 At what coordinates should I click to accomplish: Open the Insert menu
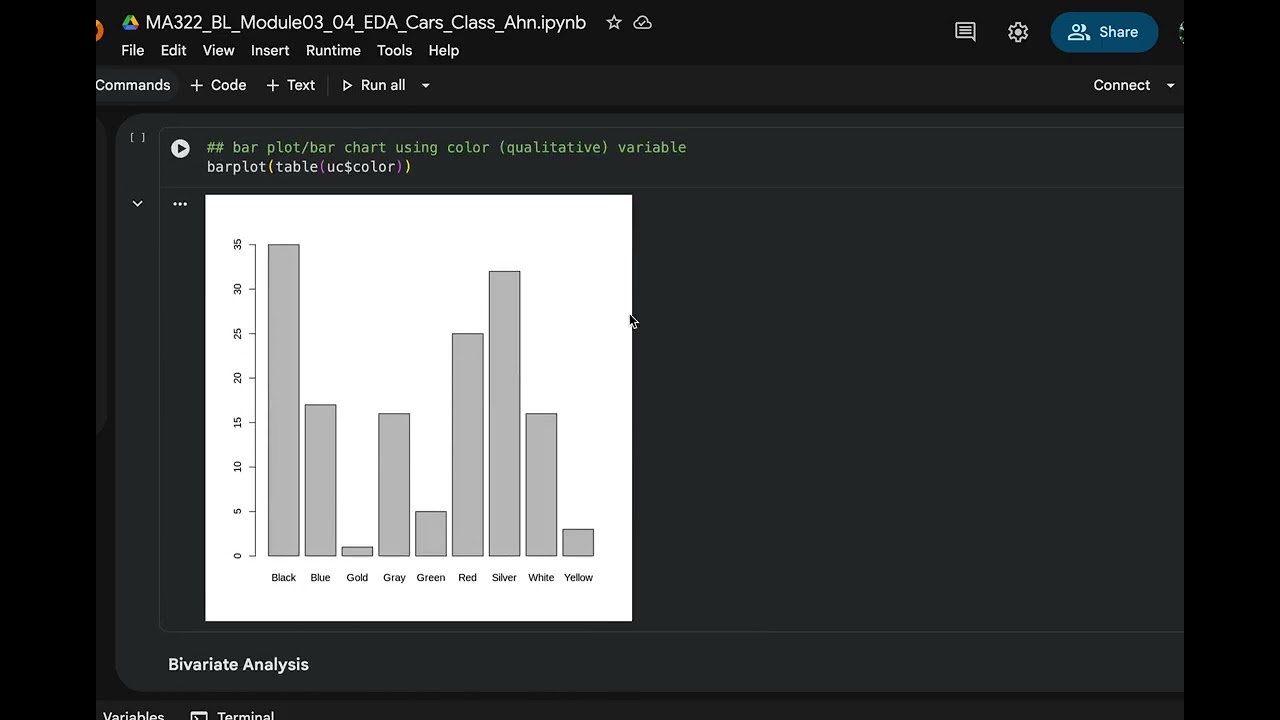click(270, 50)
